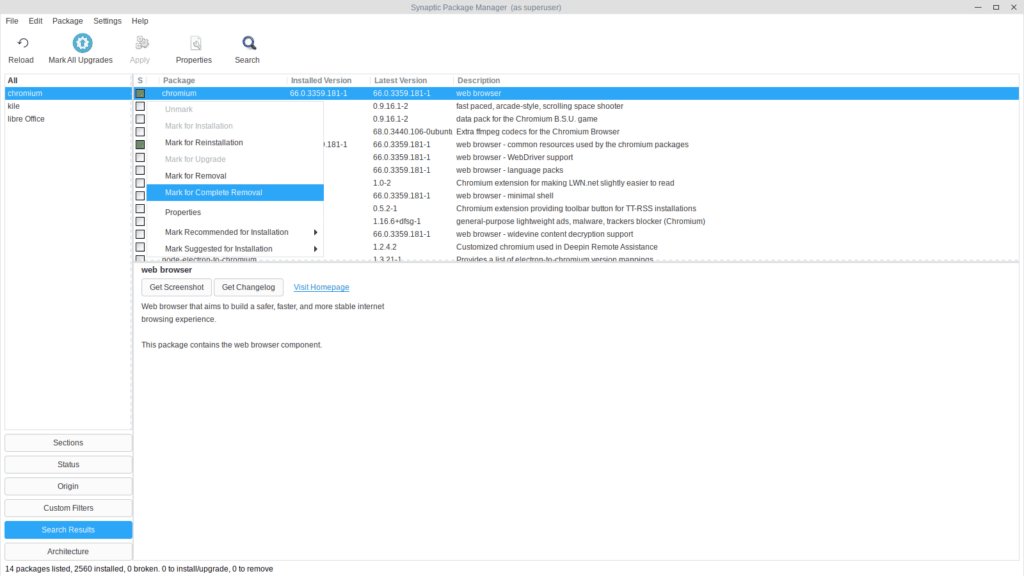The image size is (1024, 576).
Task: Click the Custom Filters button
Action: pyautogui.click(x=68, y=508)
